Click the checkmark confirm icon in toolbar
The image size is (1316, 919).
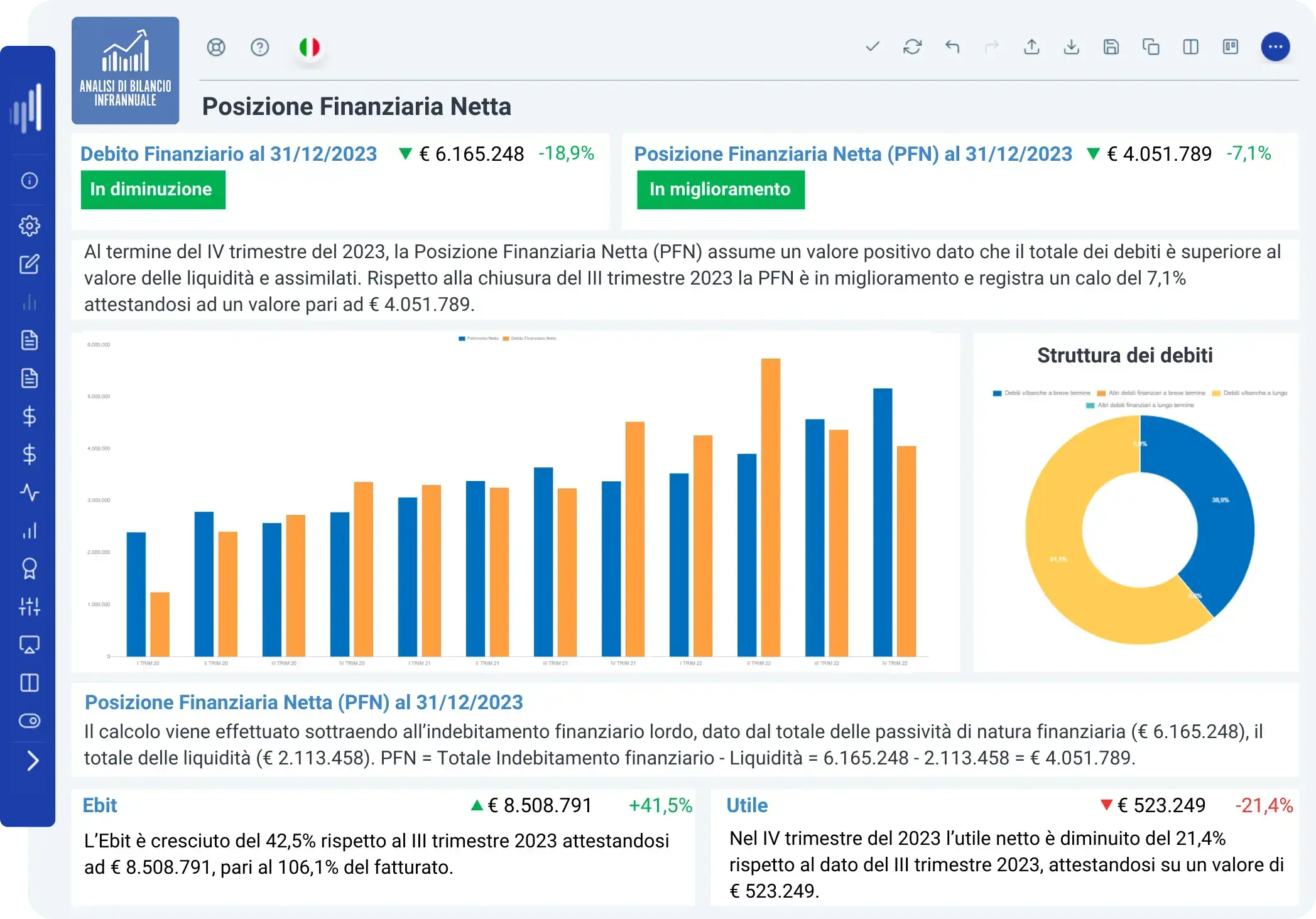872,46
